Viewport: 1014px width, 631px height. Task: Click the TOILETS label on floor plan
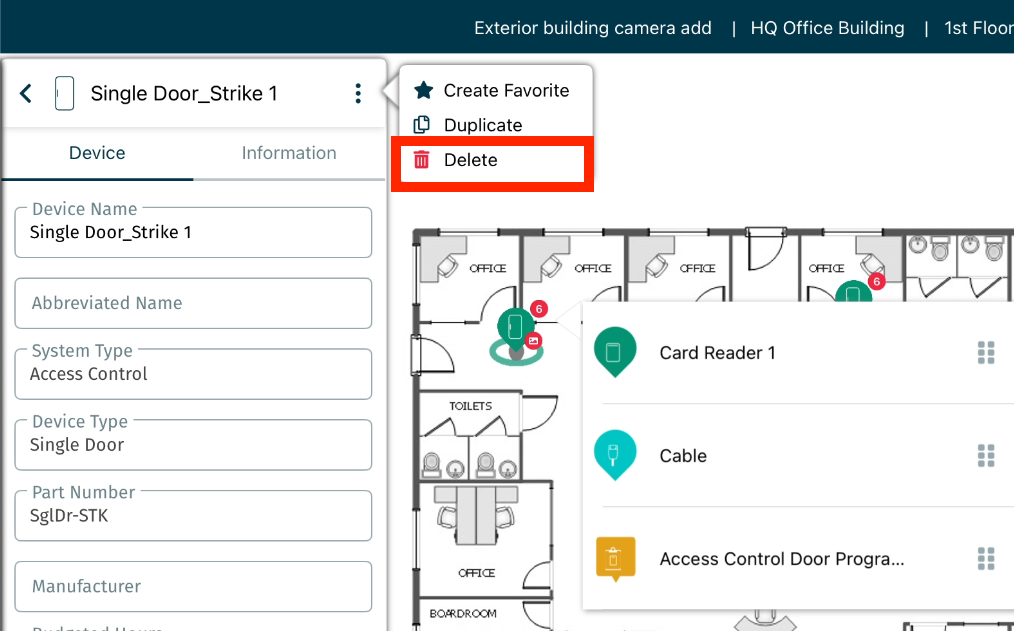point(471,406)
